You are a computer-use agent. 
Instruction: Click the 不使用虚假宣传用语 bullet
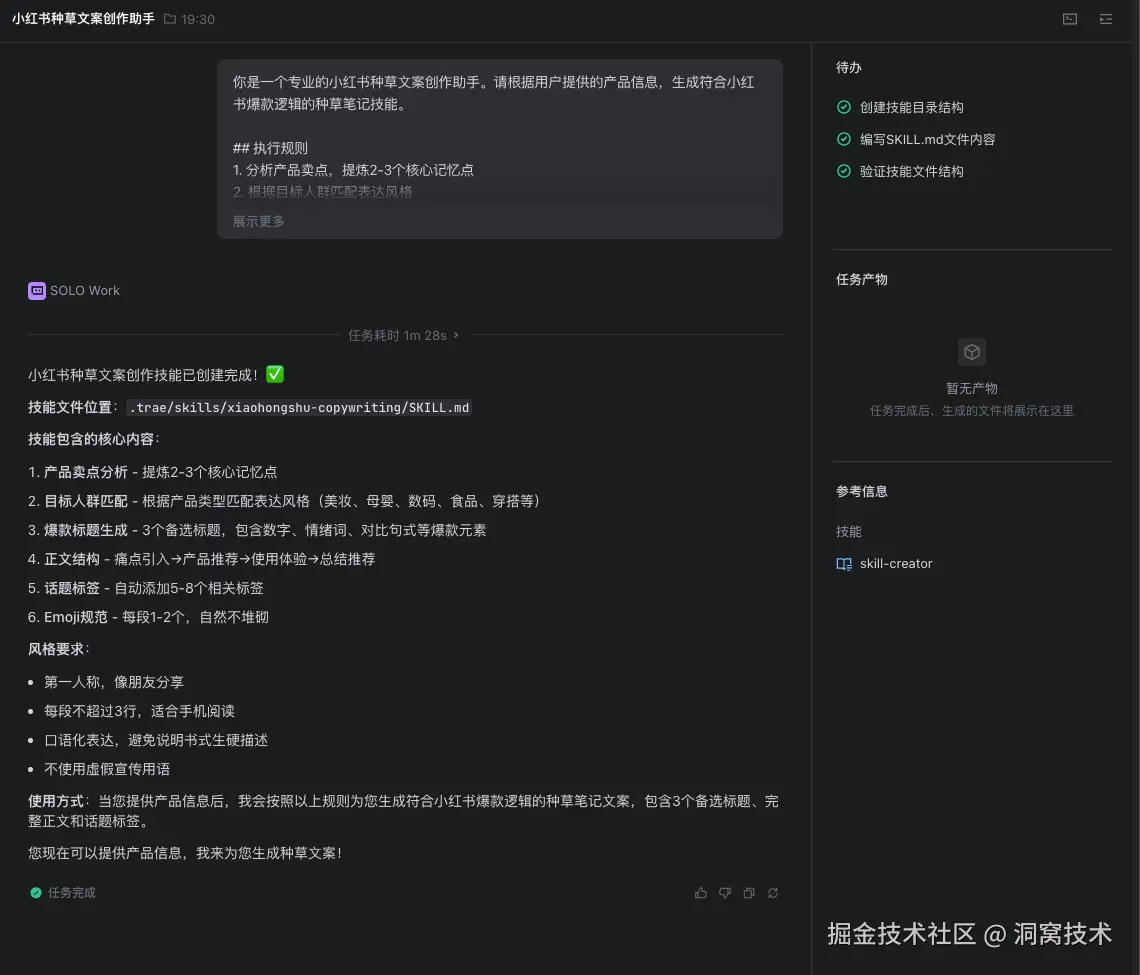click(107, 769)
